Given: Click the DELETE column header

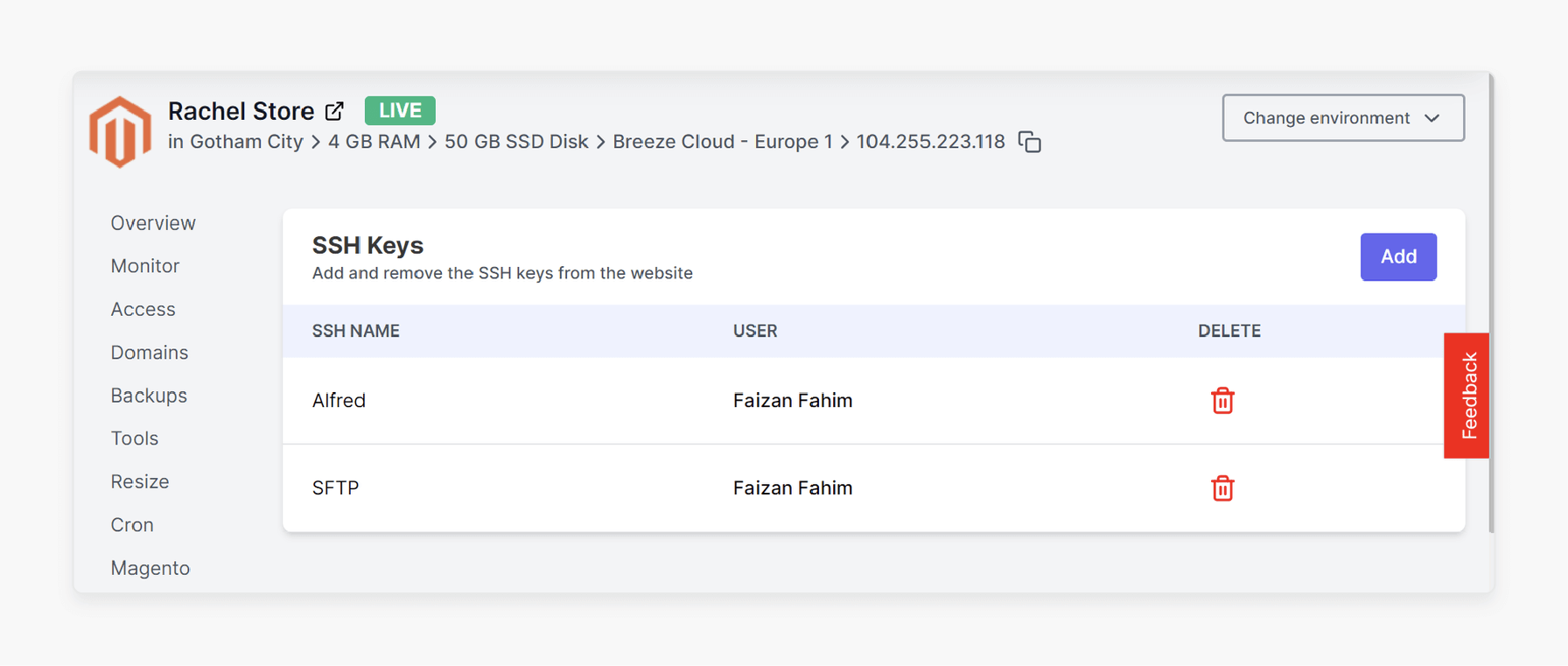Looking at the screenshot, I should [1229, 331].
